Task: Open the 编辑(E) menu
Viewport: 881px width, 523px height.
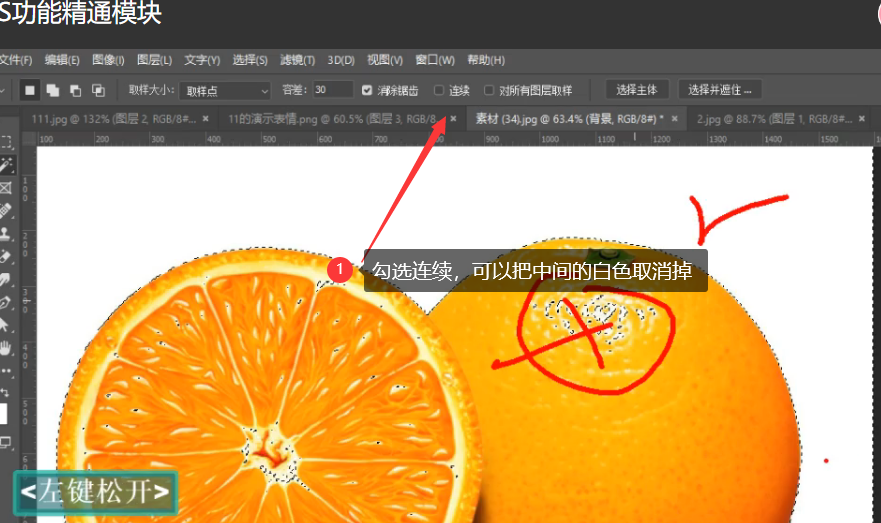Action: tap(62, 60)
